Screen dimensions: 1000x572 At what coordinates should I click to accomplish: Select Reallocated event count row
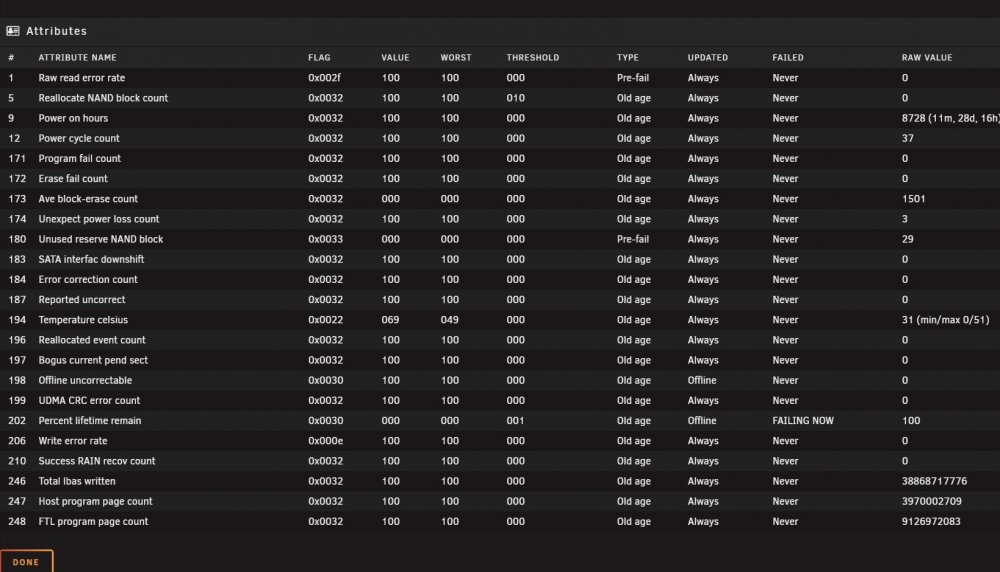[500, 340]
